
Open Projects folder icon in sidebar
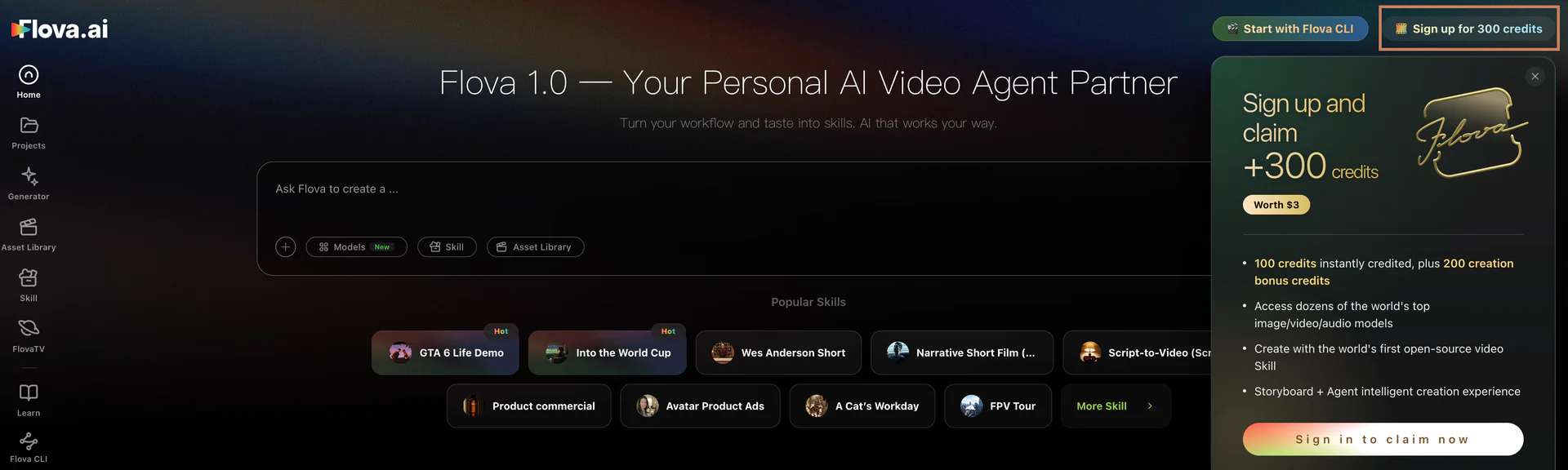29,125
